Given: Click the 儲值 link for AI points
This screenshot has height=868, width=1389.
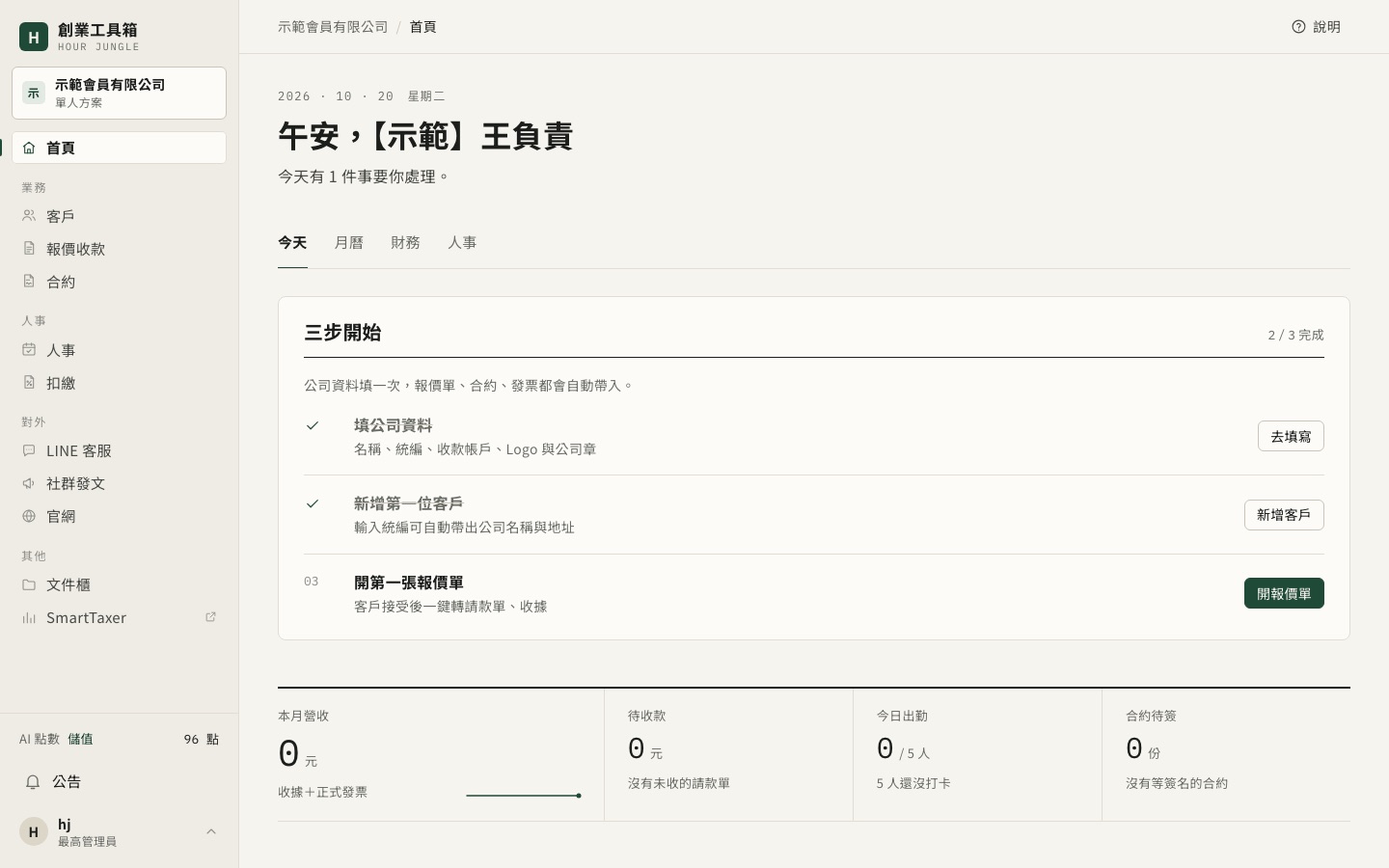Looking at the screenshot, I should point(80,739).
